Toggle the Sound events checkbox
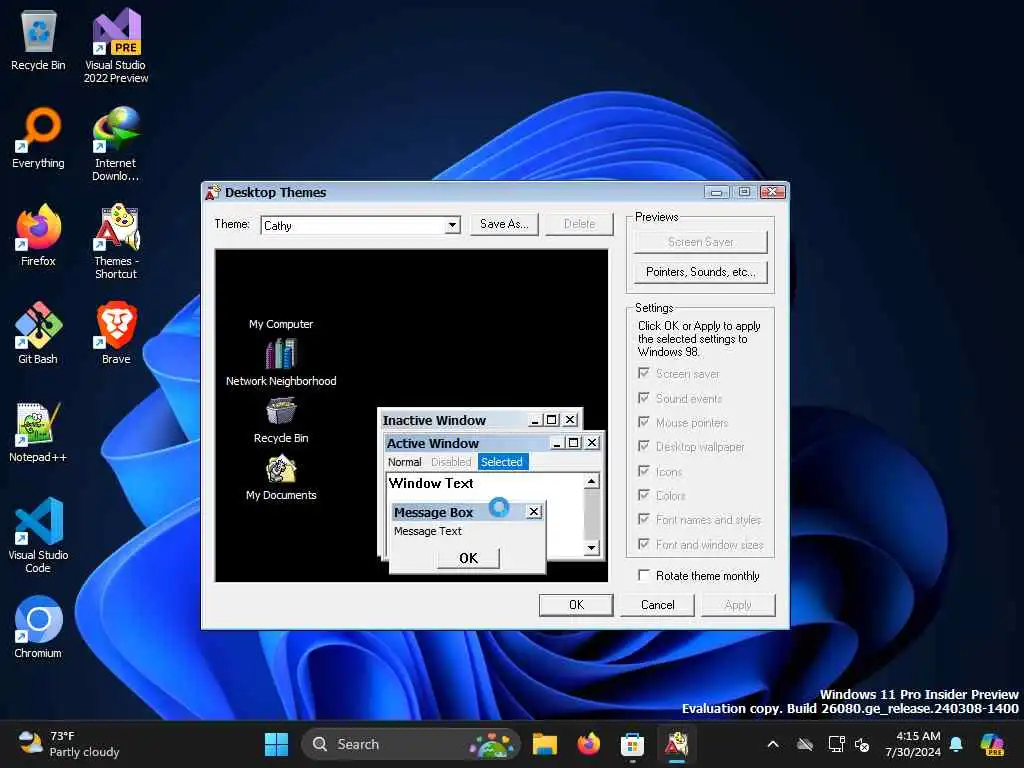 [x=644, y=398]
